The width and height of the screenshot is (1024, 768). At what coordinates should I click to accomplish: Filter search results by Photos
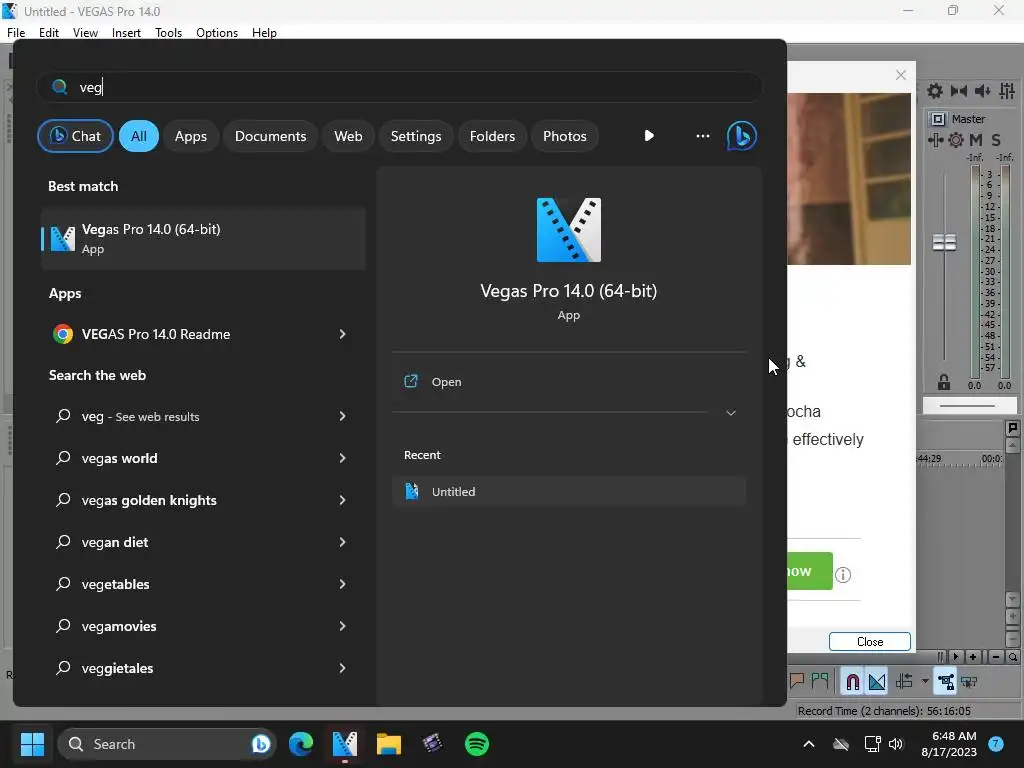565,136
